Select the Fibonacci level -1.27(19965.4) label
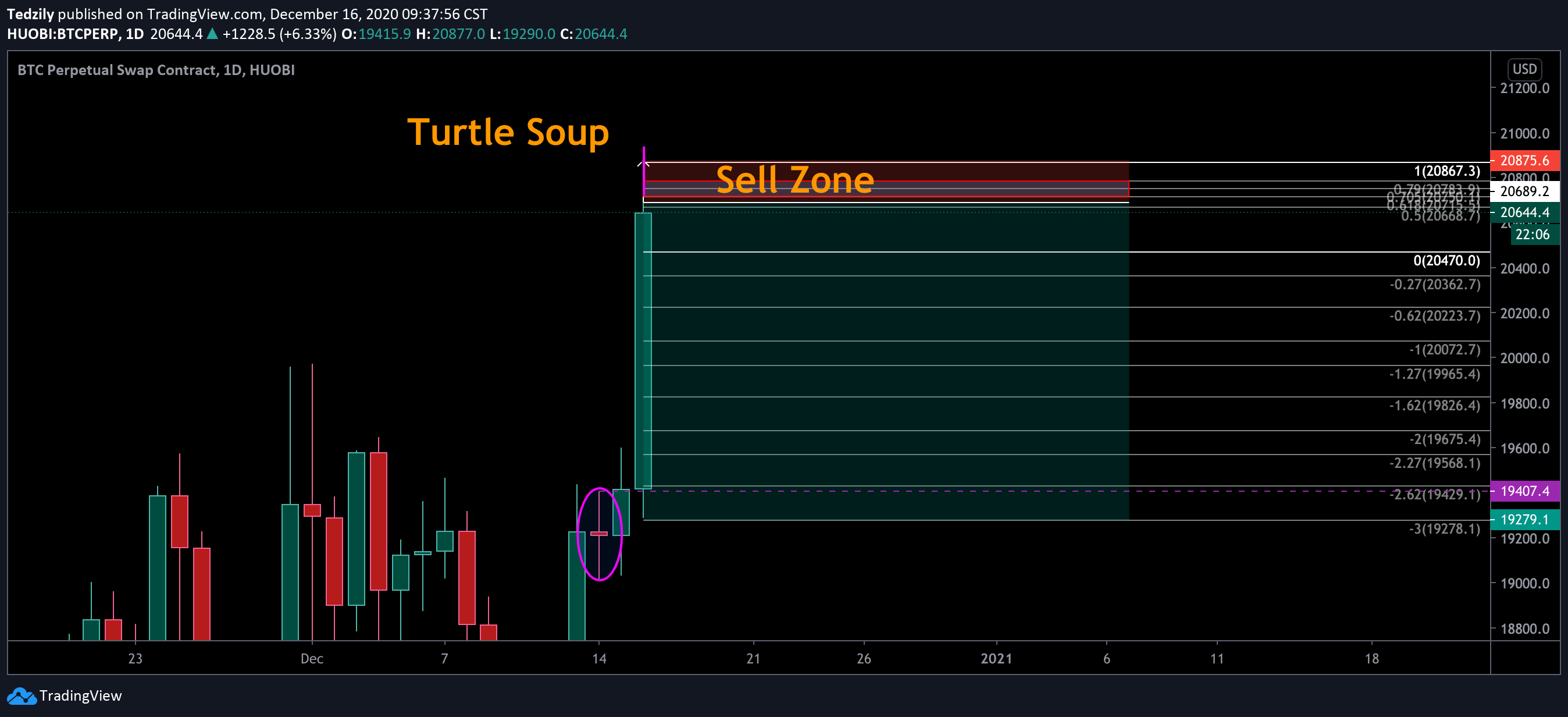Viewport: 1568px width, 717px height. [x=1435, y=374]
